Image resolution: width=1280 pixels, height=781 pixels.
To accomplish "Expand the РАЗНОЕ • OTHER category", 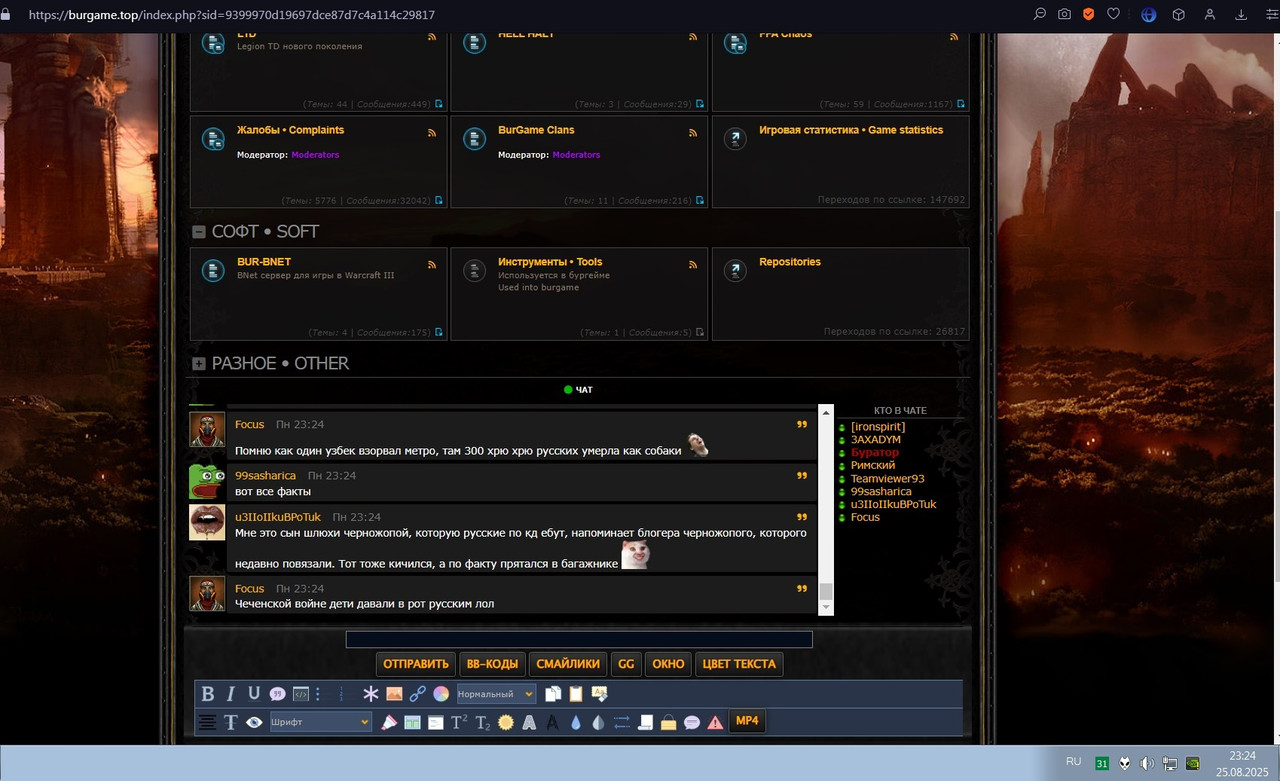I will pos(199,364).
